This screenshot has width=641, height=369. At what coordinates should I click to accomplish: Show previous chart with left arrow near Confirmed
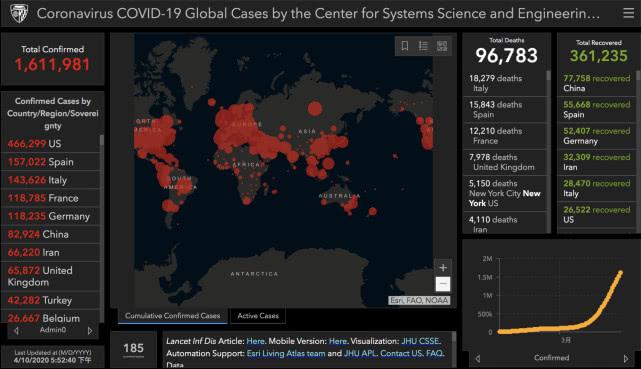coord(477,358)
